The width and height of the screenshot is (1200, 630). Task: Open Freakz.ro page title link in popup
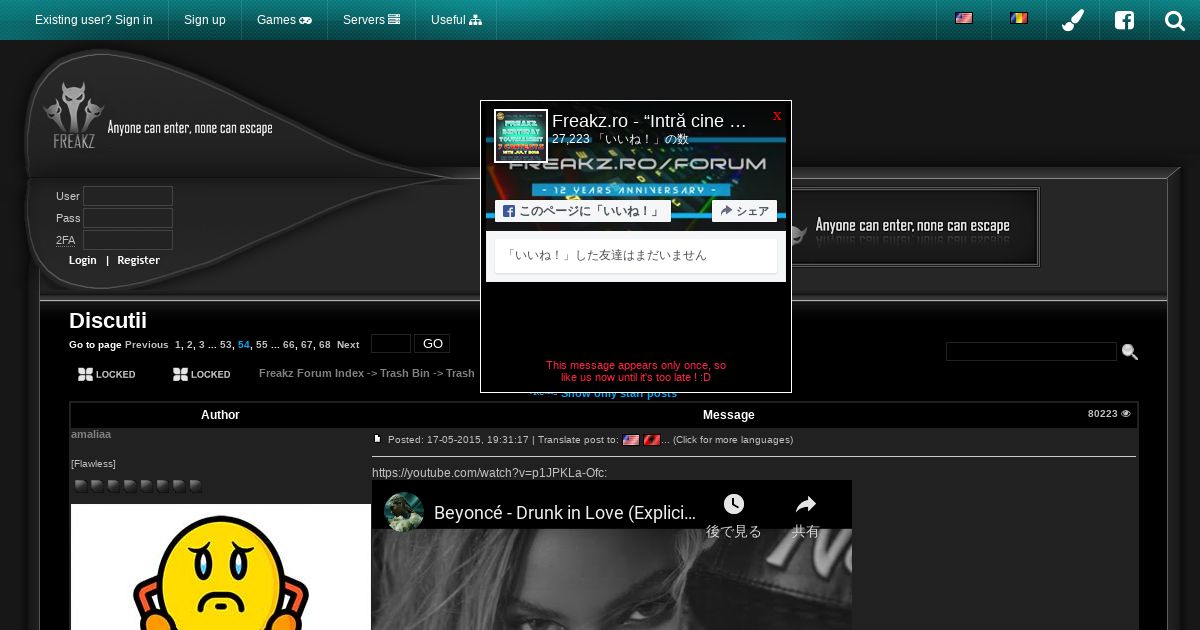point(650,121)
